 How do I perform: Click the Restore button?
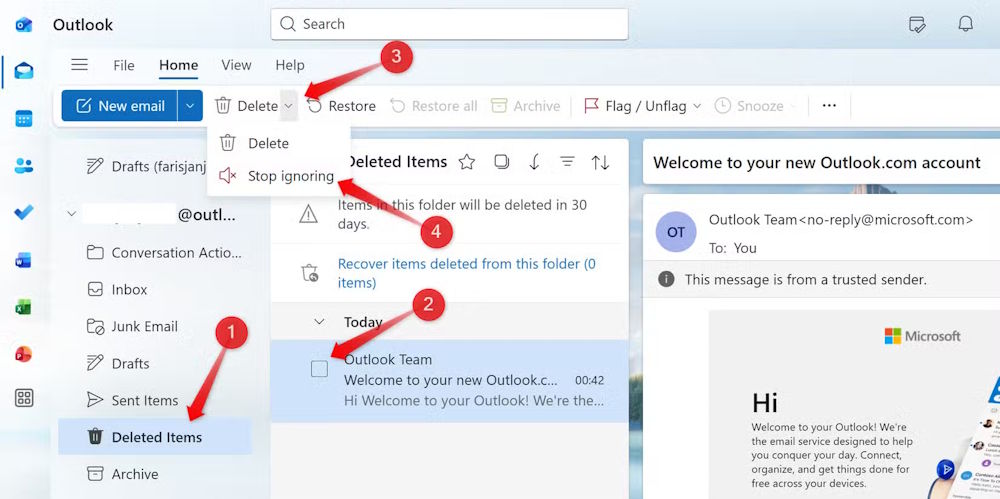(x=342, y=106)
